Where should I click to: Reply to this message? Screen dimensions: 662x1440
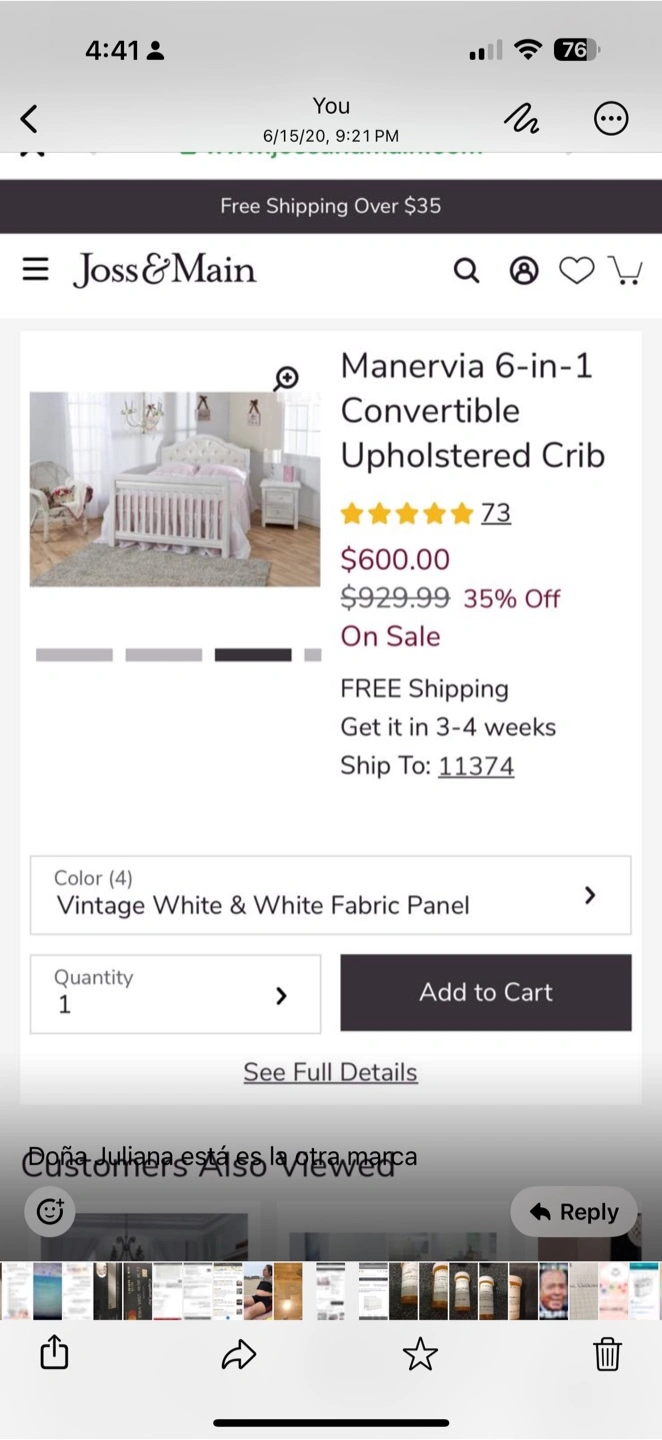pyautogui.click(x=574, y=1212)
